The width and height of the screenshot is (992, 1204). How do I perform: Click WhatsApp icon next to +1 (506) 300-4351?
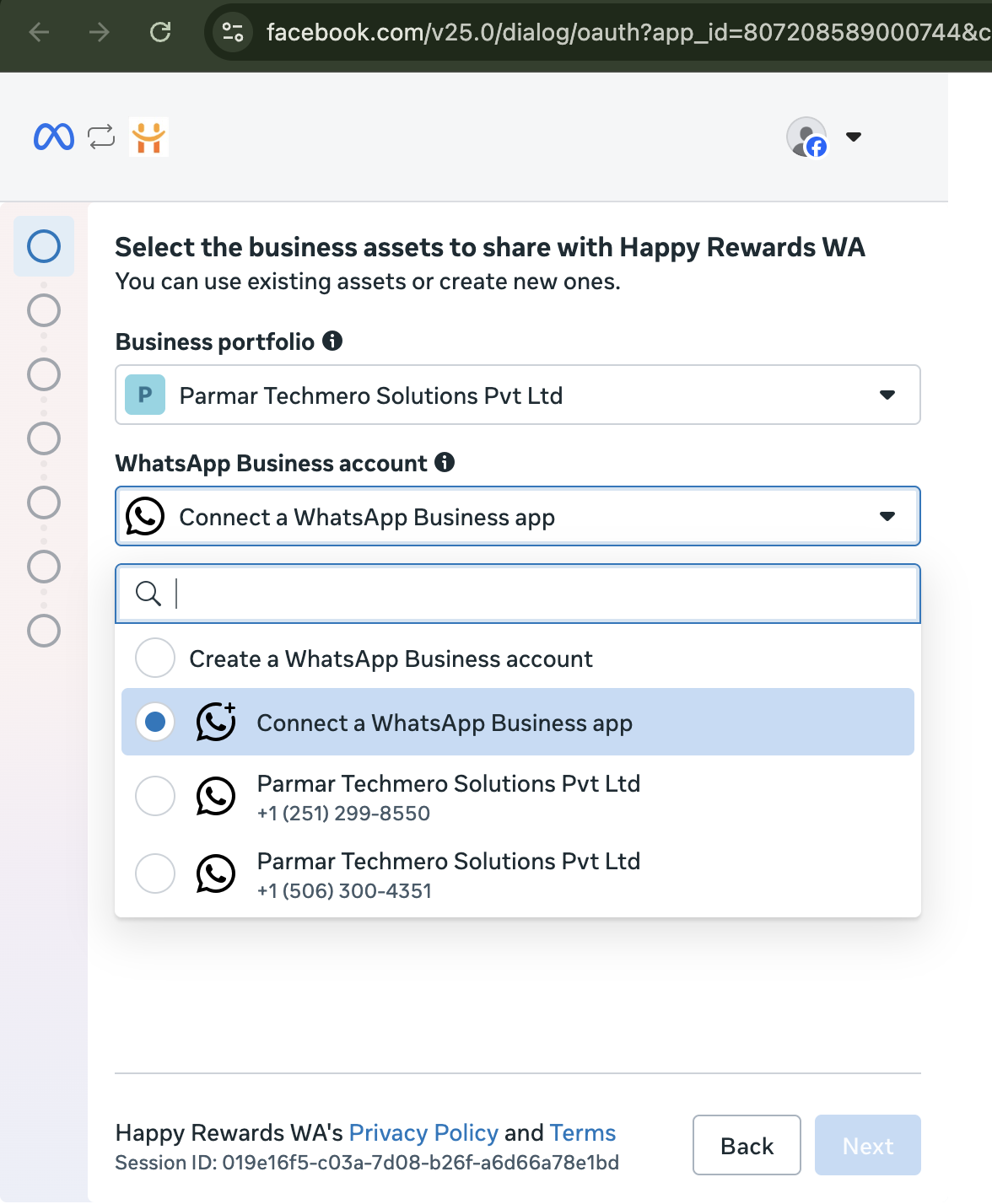click(216, 873)
